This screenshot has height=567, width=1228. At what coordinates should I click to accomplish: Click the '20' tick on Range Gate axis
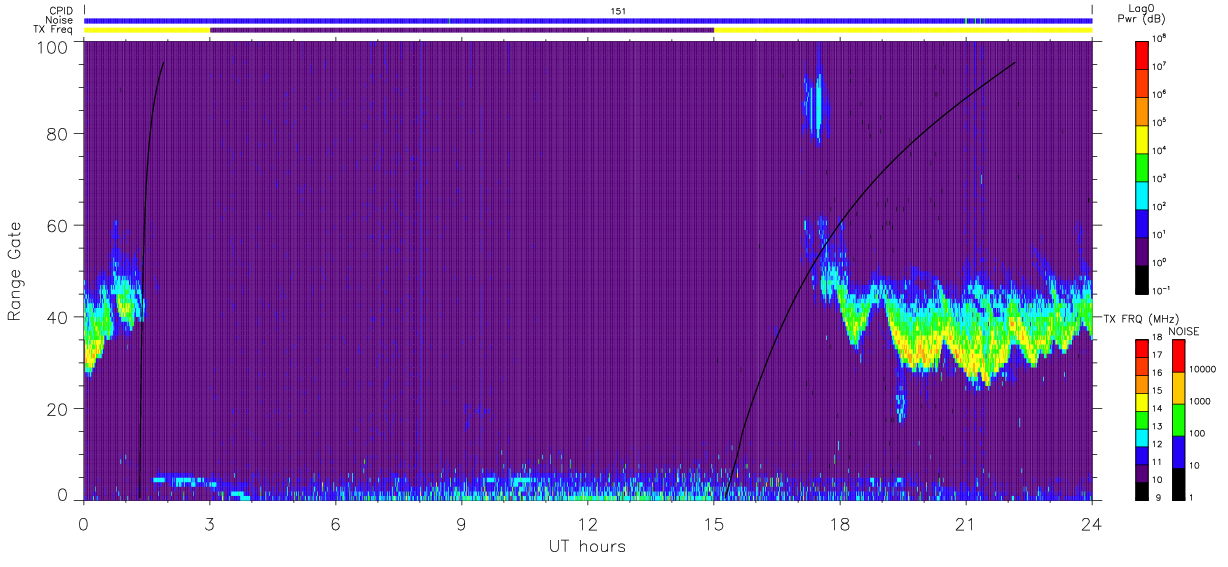pyautogui.click(x=58, y=409)
